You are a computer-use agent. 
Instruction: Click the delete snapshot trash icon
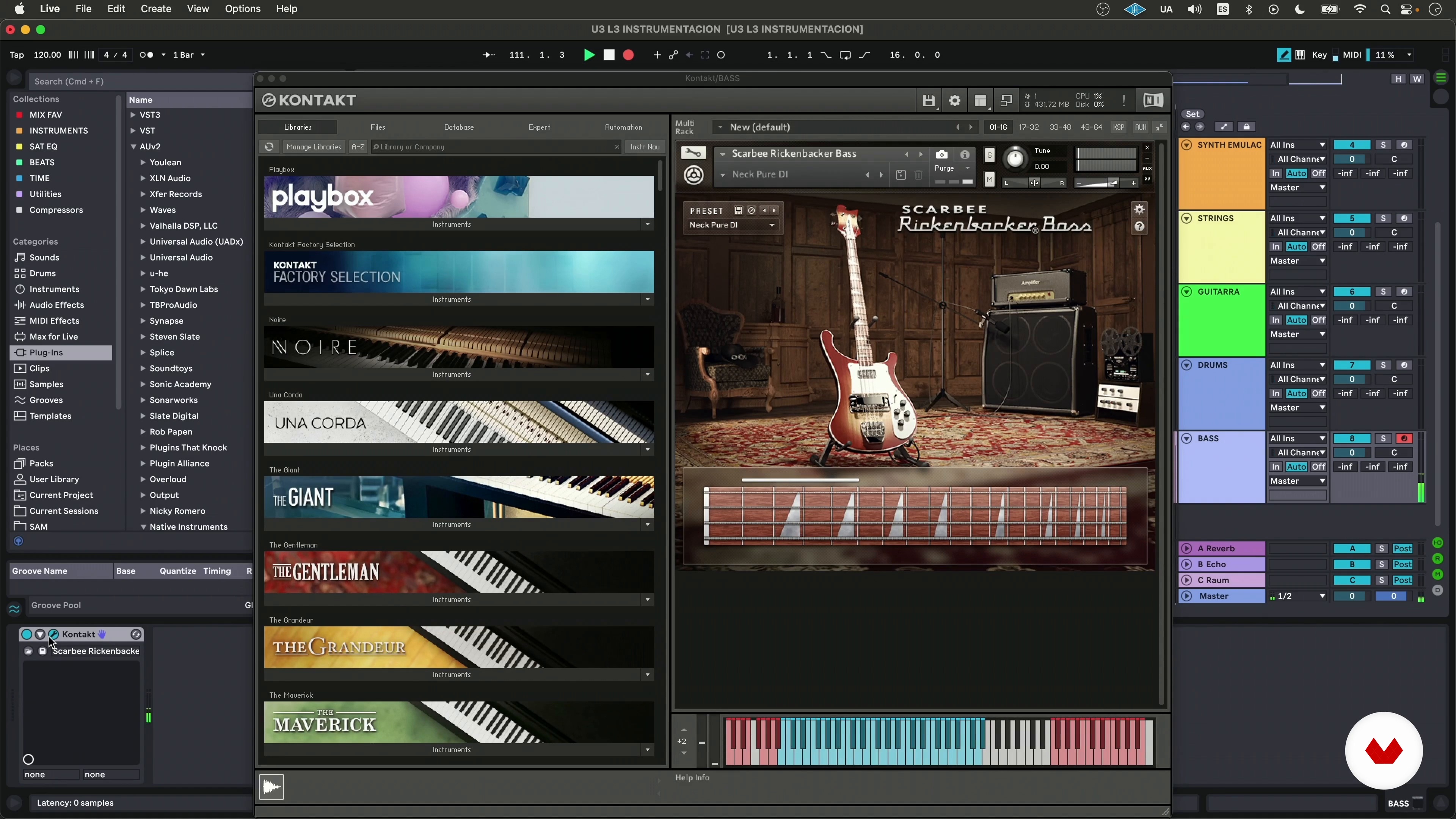pos(918,175)
